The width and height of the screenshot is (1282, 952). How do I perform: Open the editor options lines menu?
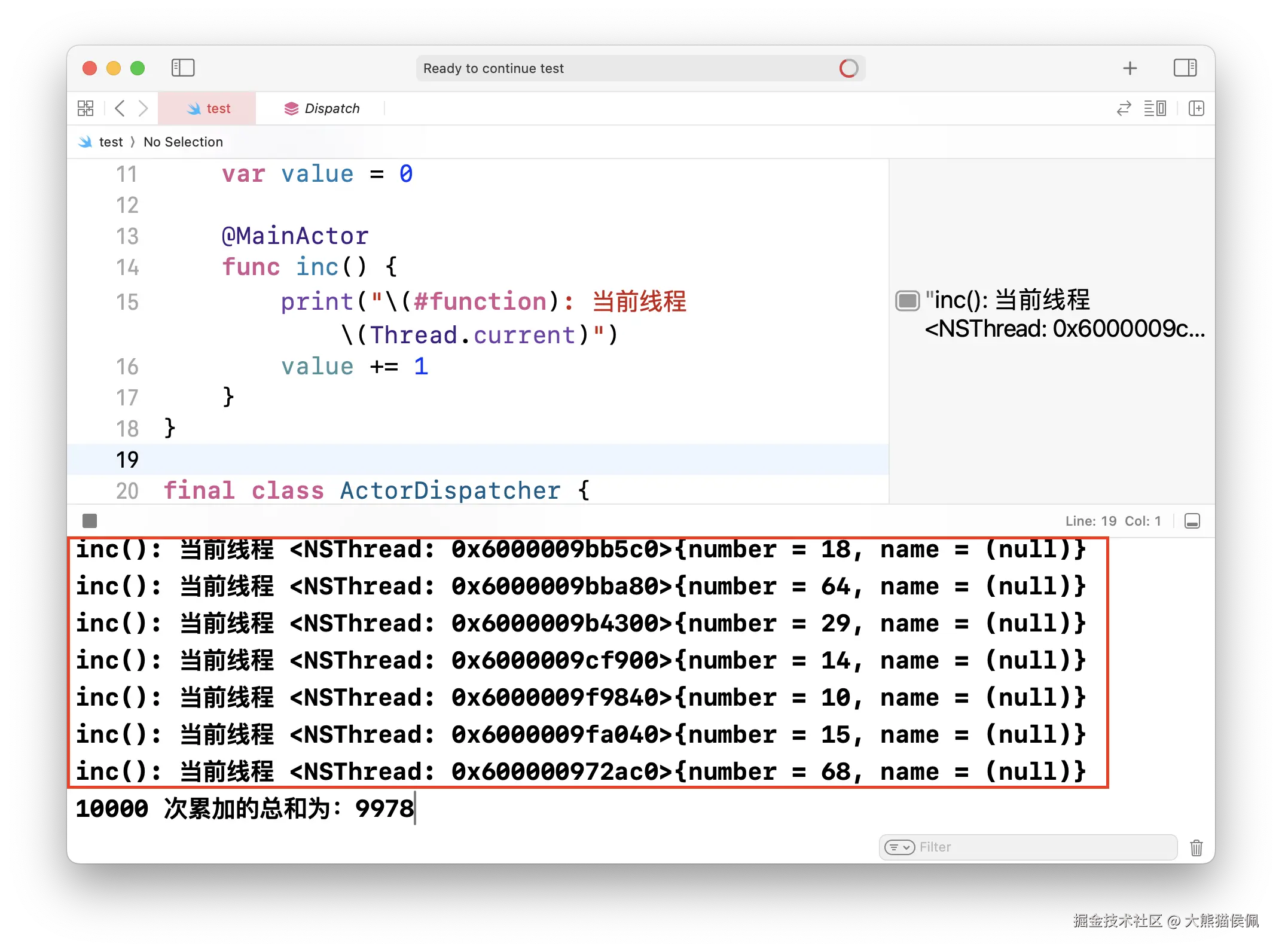coord(1155,108)
